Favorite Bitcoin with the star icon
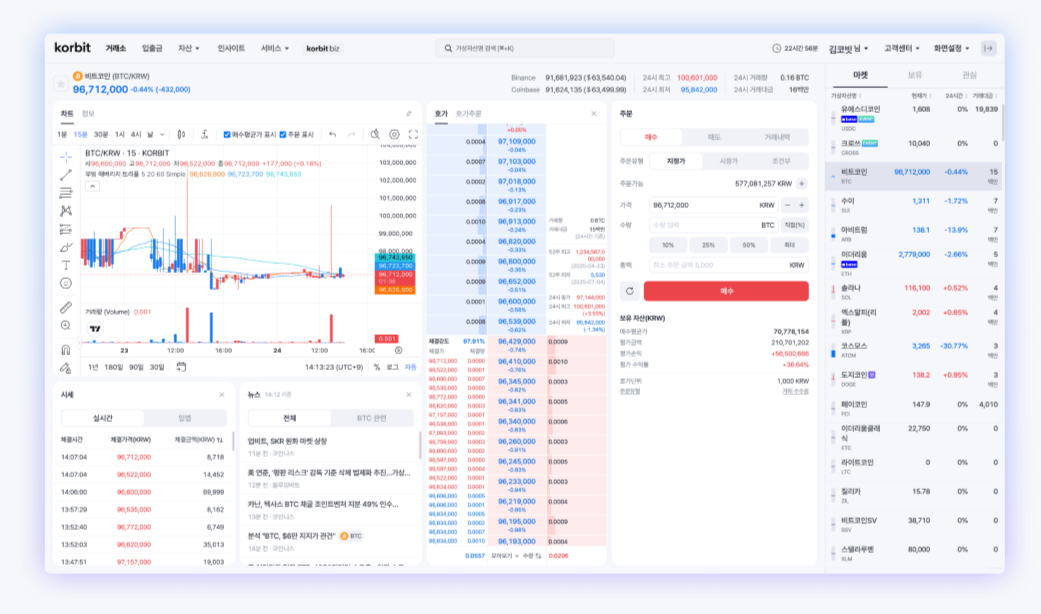 tap(61, 83)
